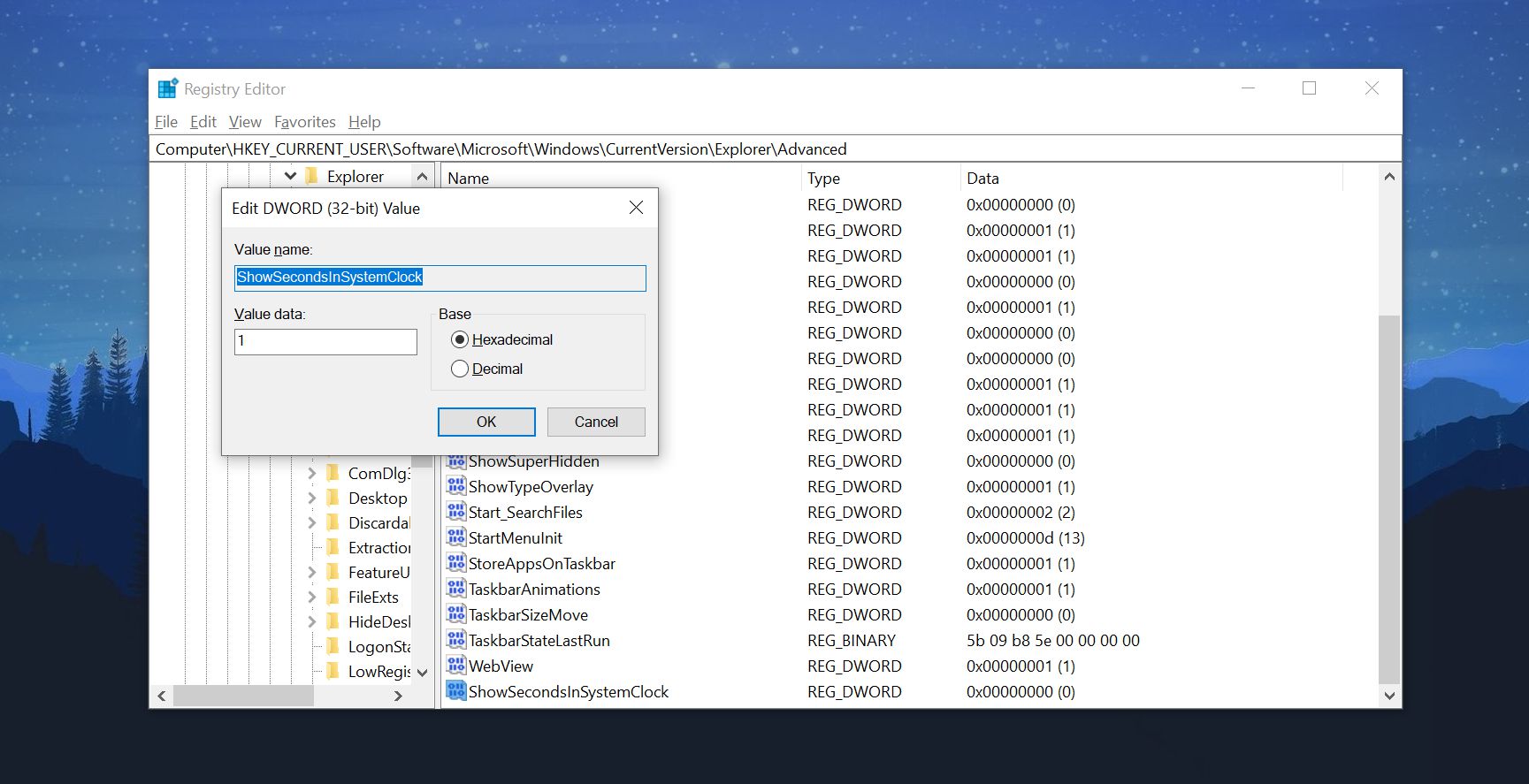Click the Value data input field
This screenshot has height=784, width=1529.
[x=325, y=341]
